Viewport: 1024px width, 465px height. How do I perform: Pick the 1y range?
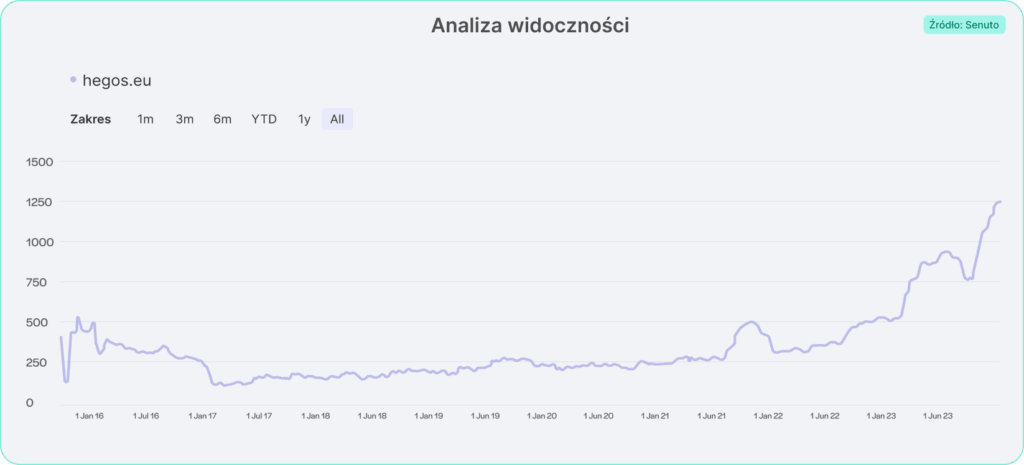coord(304,119)
